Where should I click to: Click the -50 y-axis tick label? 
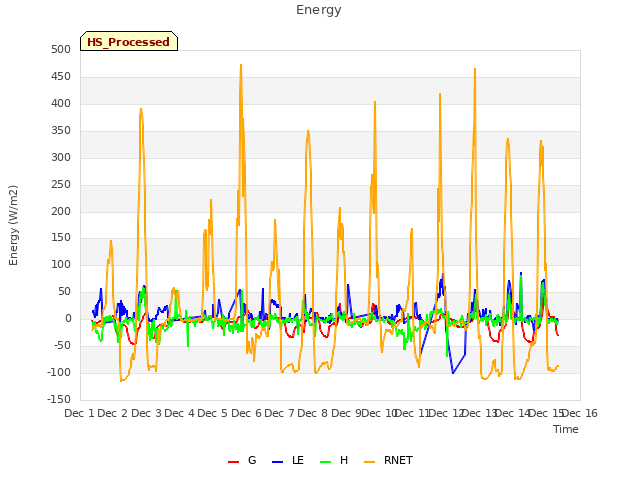click(x=62, y=345)
